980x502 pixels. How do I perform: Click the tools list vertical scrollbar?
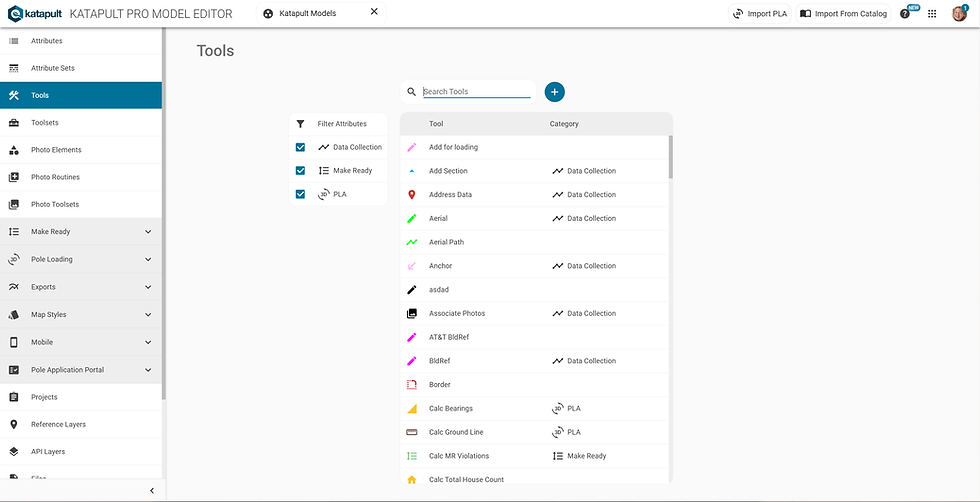pos(671,157)
